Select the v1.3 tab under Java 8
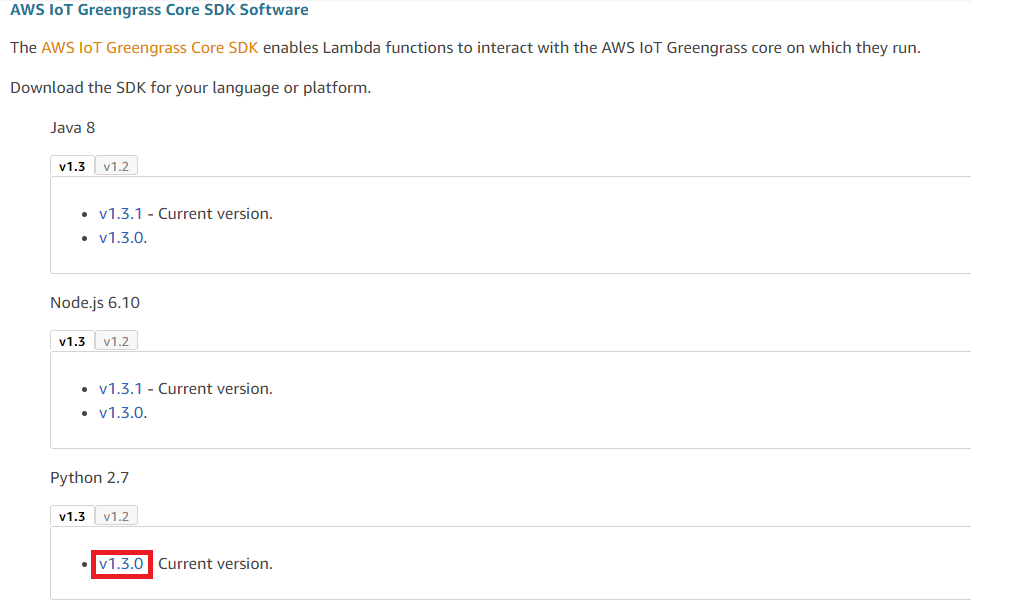 pyautogui.click(x=72, y=166)
